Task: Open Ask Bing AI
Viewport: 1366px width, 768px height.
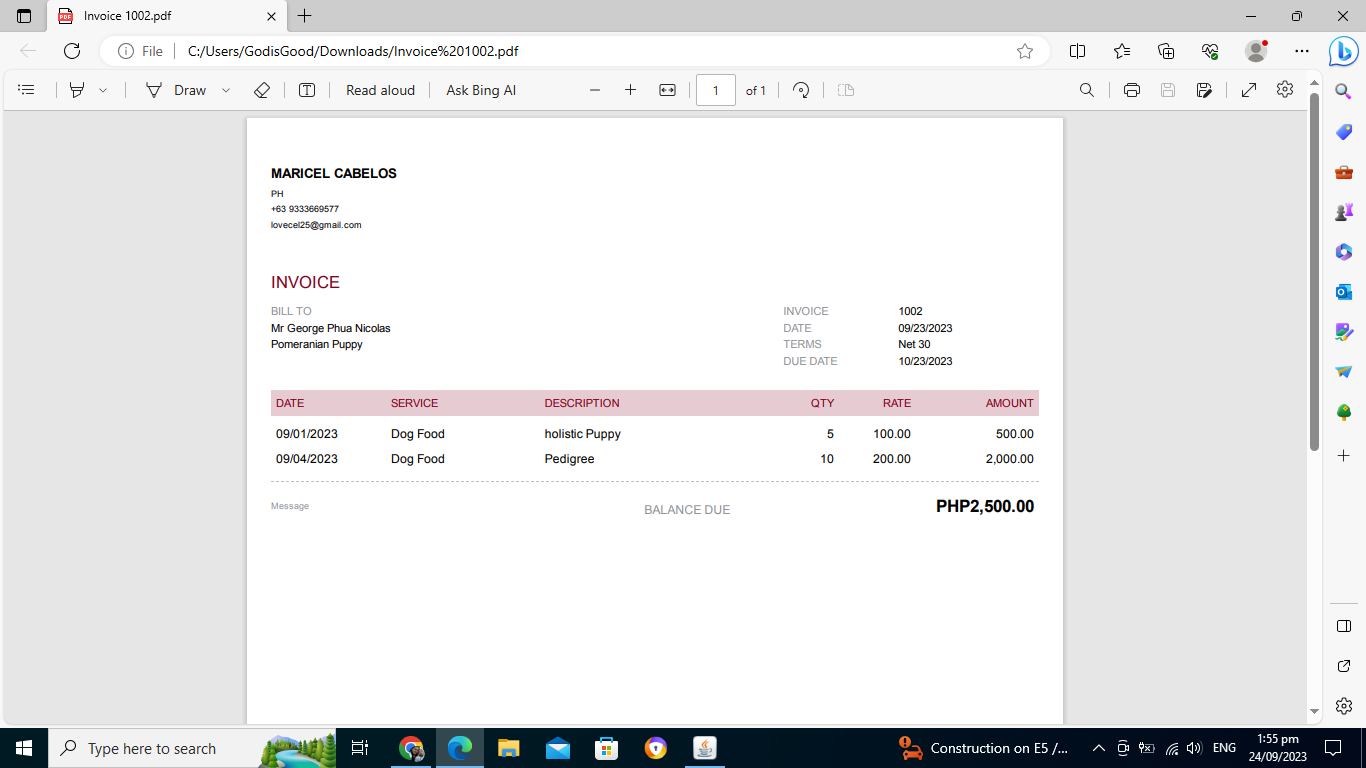Action: coord(481,90)
